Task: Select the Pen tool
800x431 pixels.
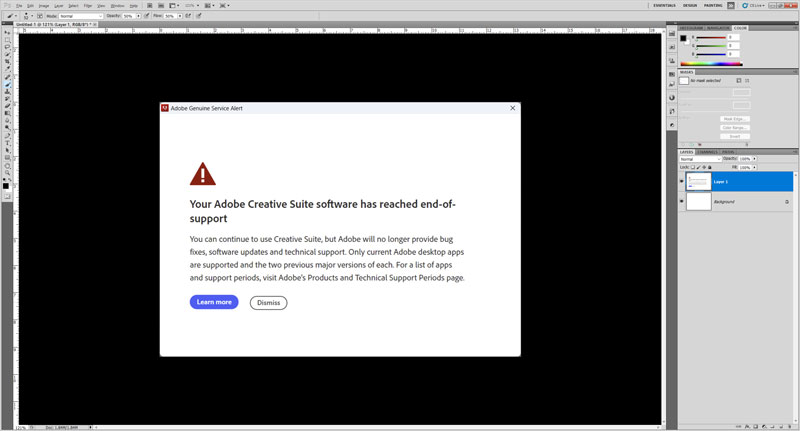Action: coord(7,136)
